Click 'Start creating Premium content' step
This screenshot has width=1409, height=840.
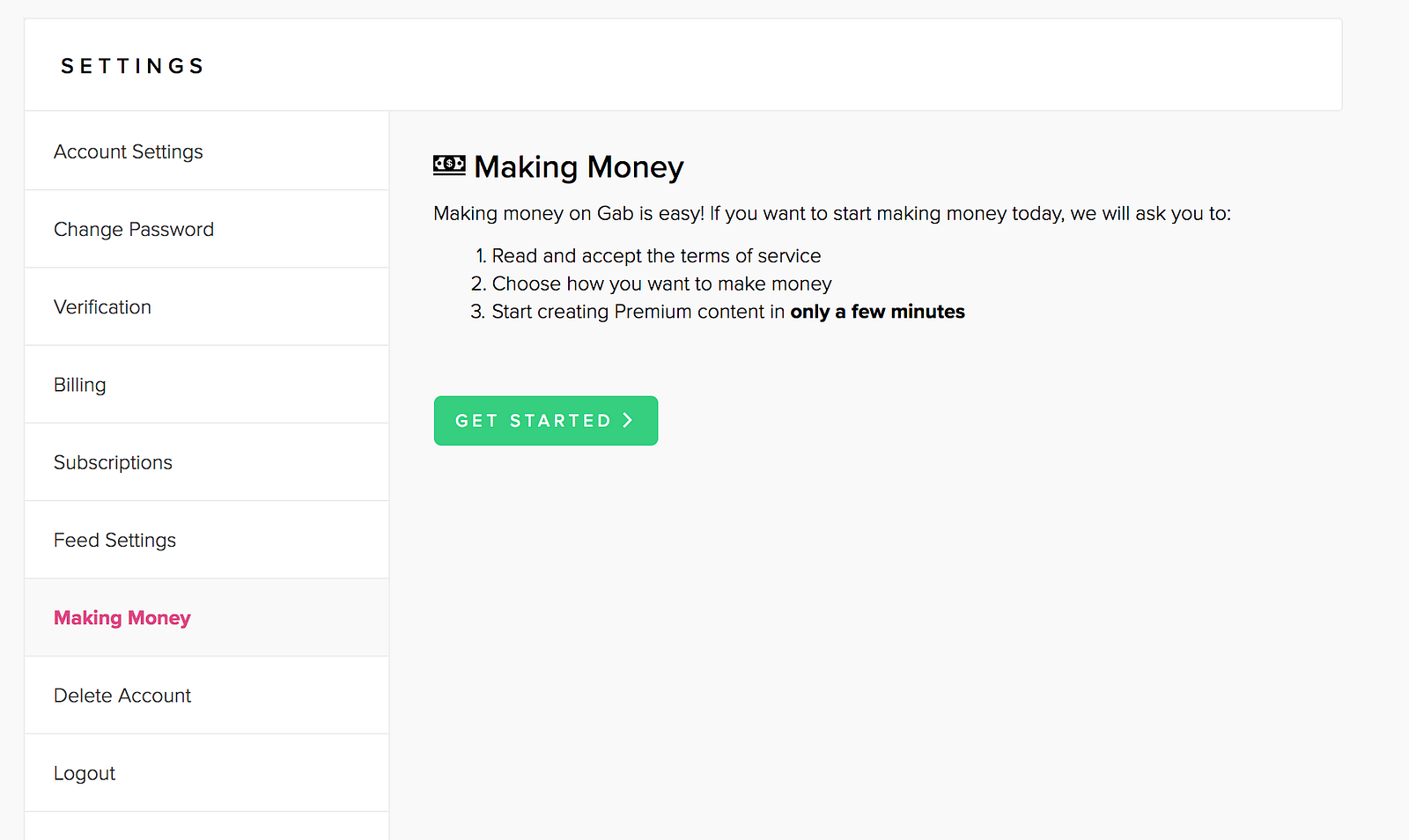[x=728, y=312]
